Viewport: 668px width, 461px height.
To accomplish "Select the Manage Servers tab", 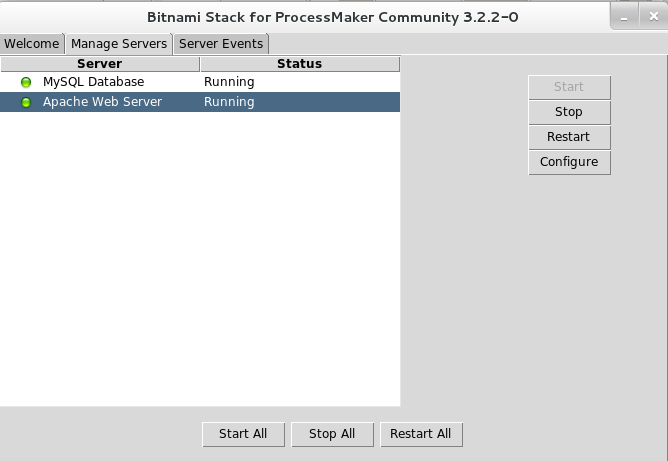I will click(x=119, y=44).
